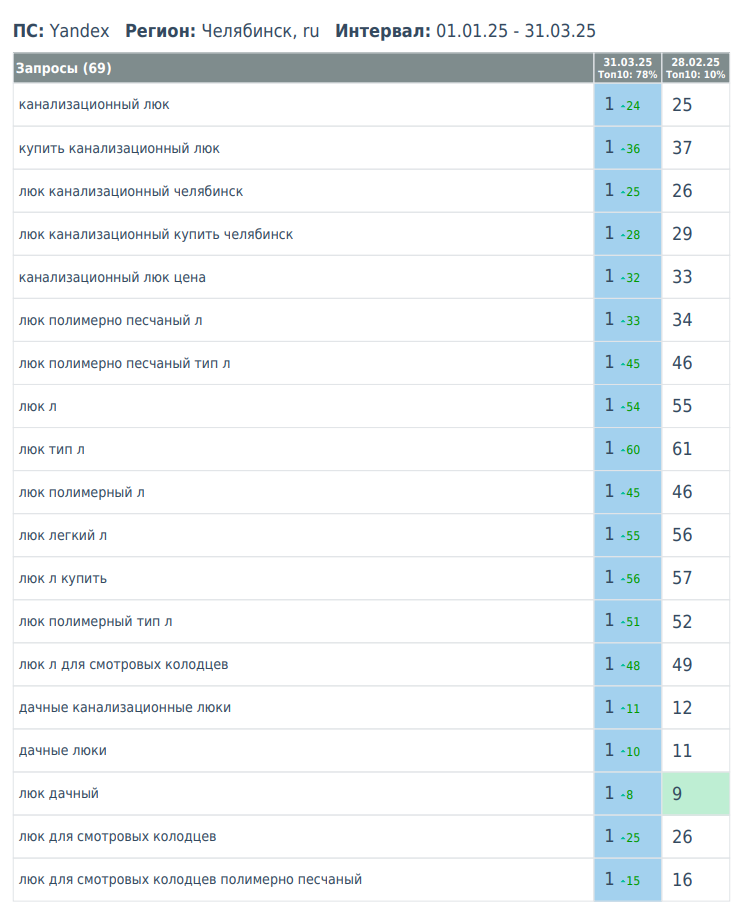This screenshot has width=738, height=912.
Task: Select the 31.03.25 date column header
Action: pos(627,67)
